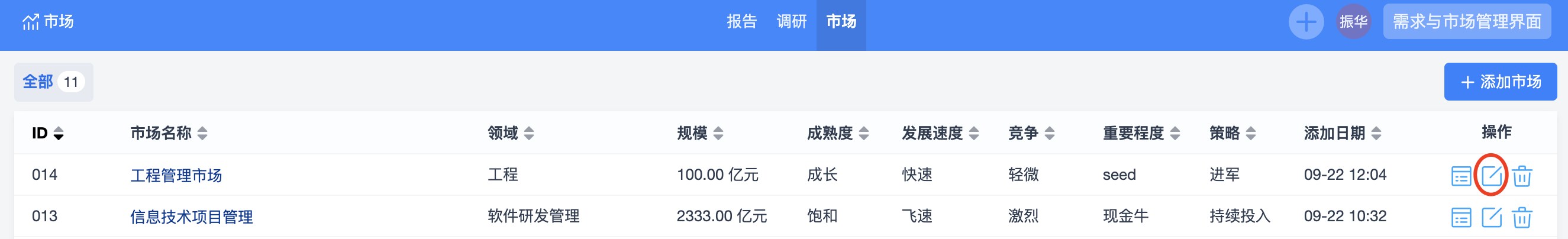Image resolution: width=1568 pixels, height=239 pixels.
Task: Click edit icon for 信息技术项目管理 row
Action: 1491,217
